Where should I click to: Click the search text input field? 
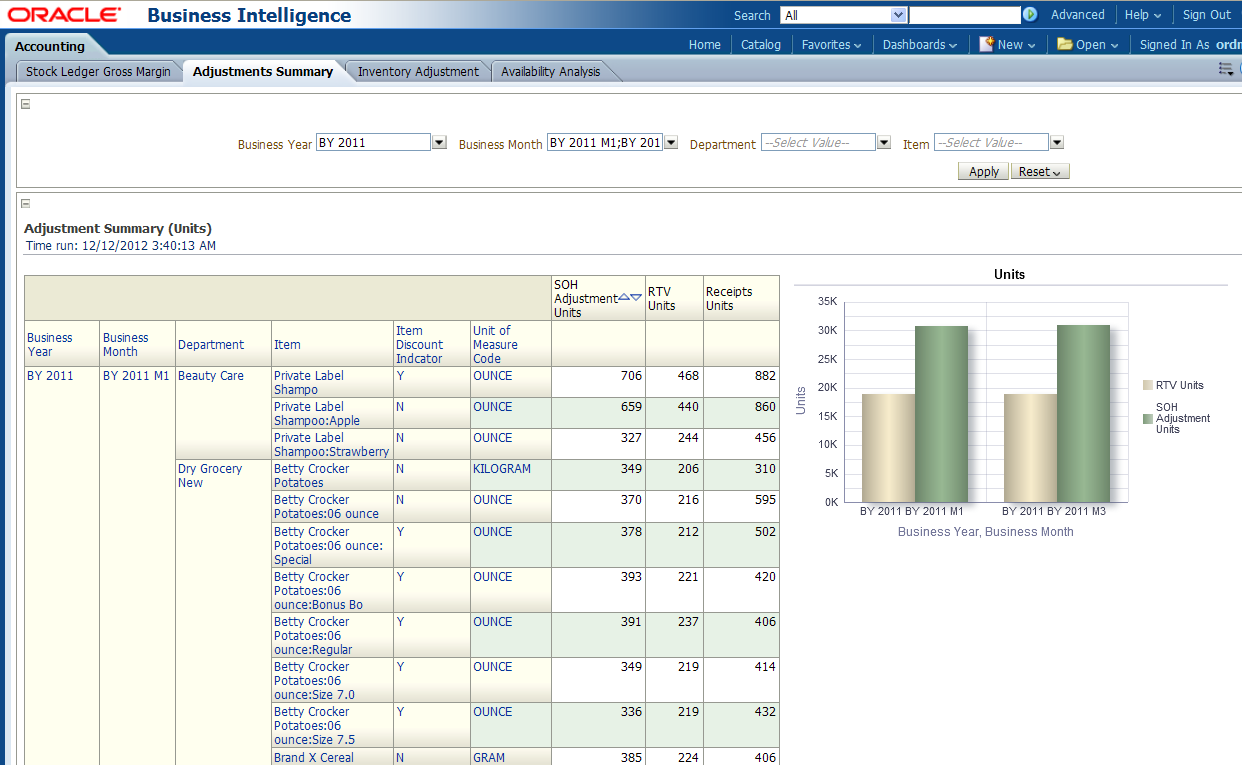[x=963, y=15]
